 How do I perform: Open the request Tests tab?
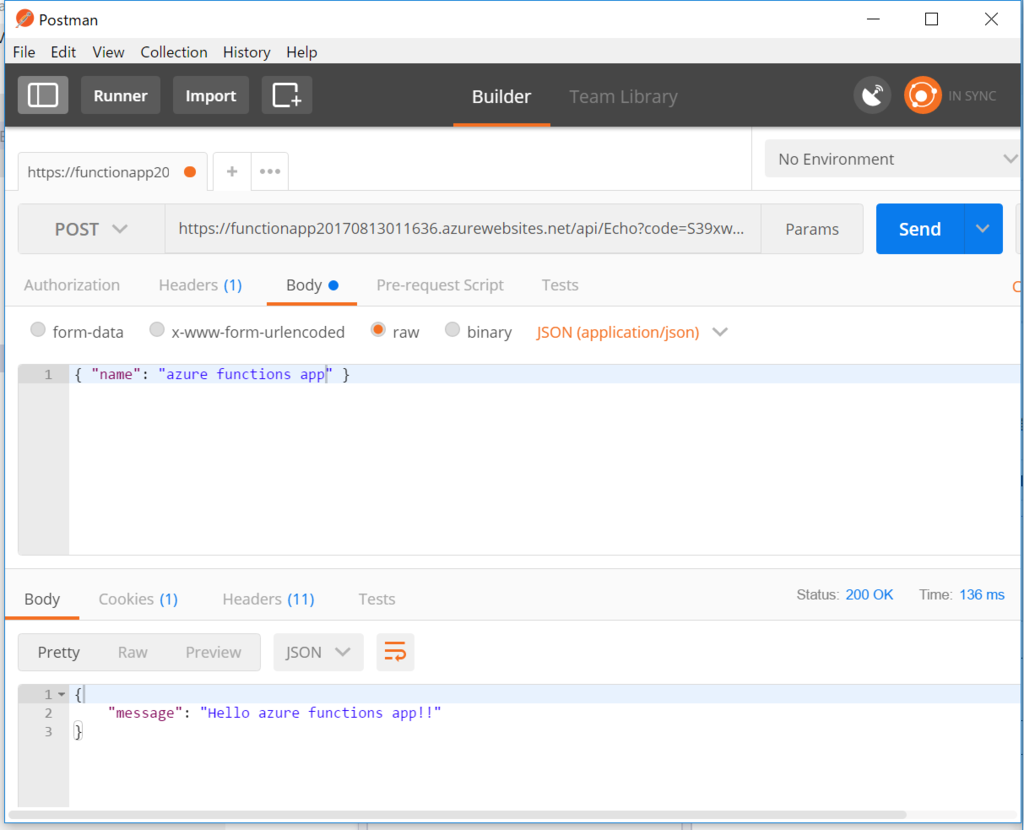coord(560,285)
